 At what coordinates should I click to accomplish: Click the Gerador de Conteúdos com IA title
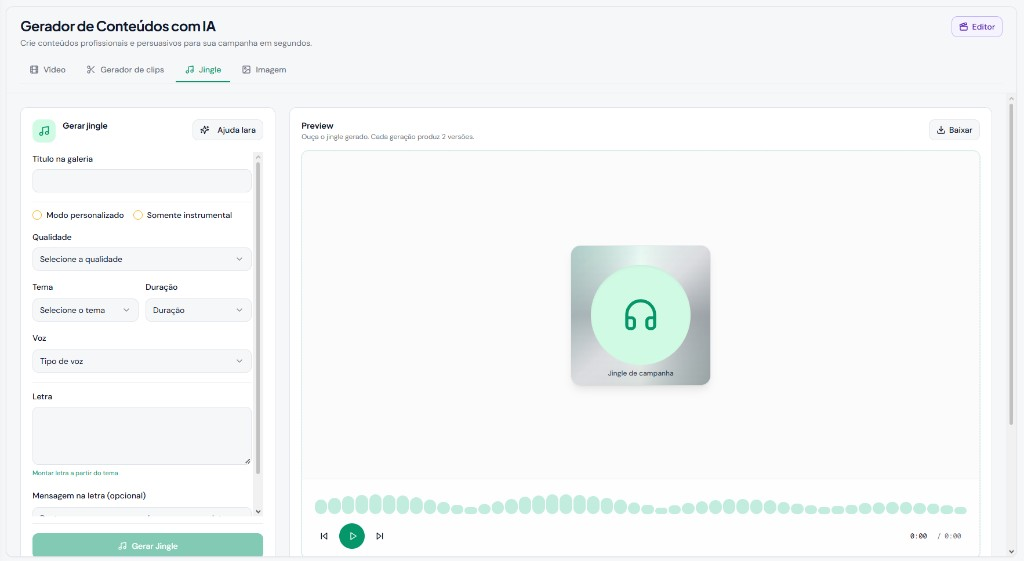coord(118,26)
